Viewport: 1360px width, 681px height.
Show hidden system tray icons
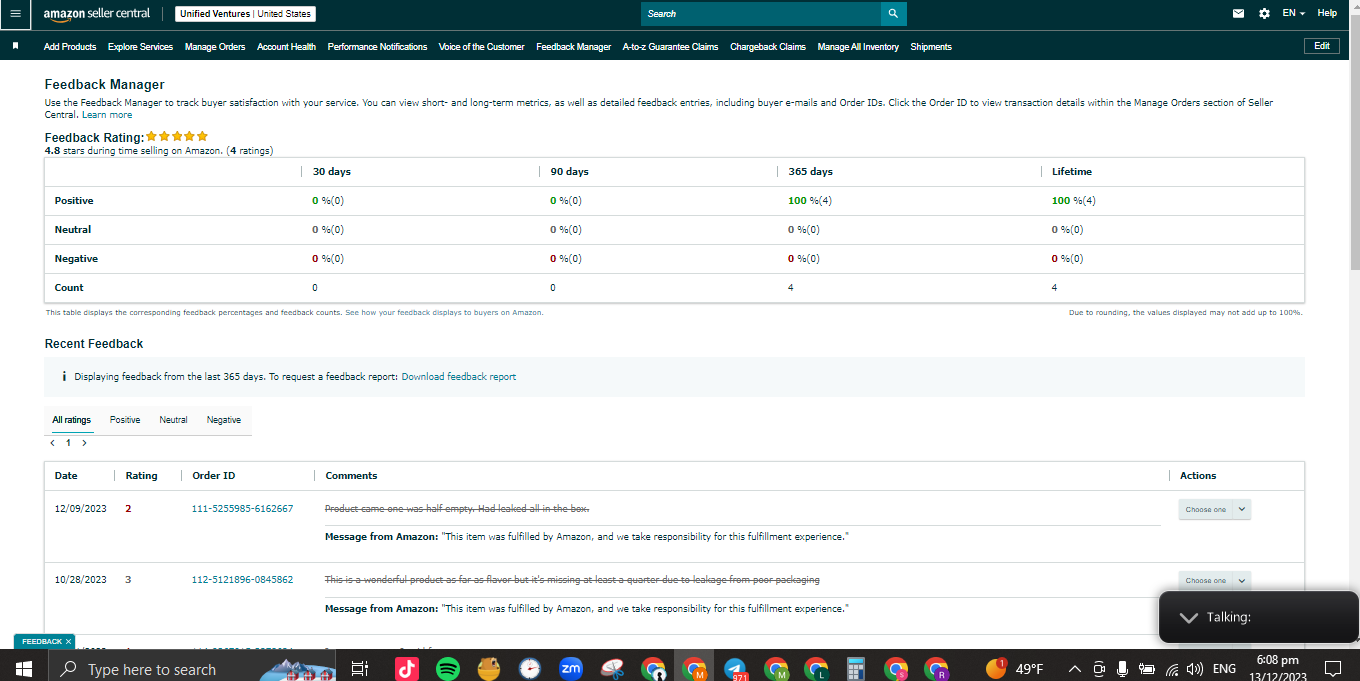(x=1075, y=669)
